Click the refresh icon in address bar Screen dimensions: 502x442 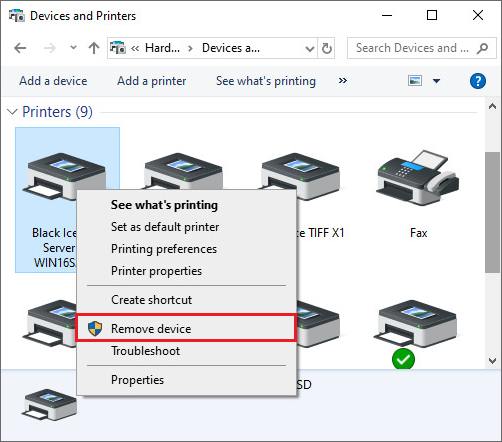tap(327, 48)
